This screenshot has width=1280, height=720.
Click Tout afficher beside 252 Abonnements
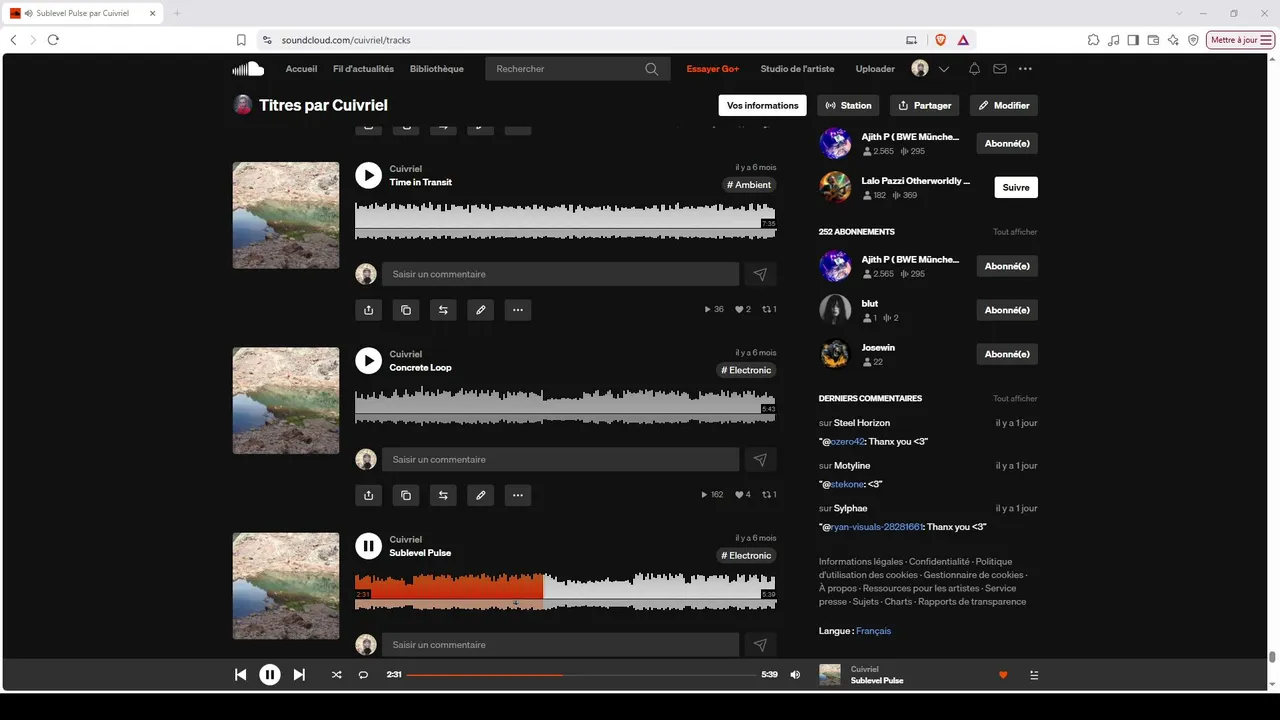pyautogui.click(x=1015, y=232)
